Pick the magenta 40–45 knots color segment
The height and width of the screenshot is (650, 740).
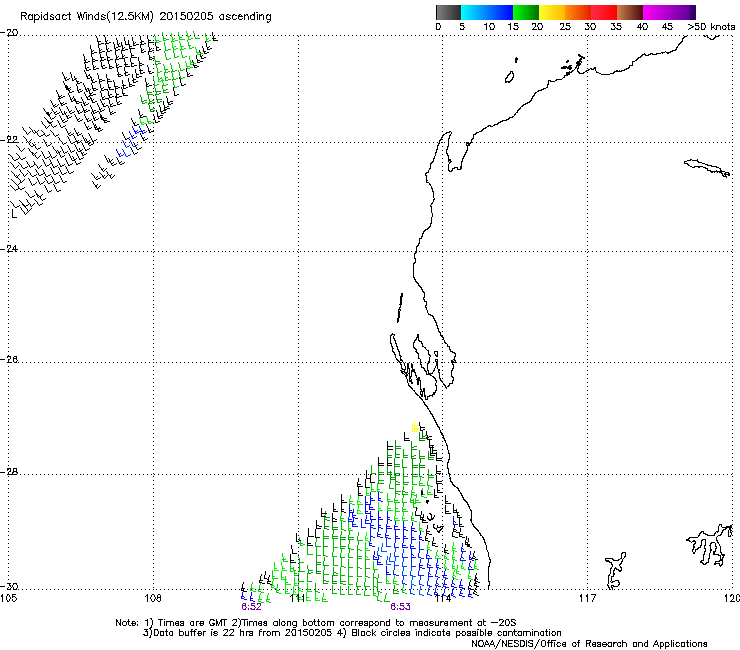click(656, 12)
